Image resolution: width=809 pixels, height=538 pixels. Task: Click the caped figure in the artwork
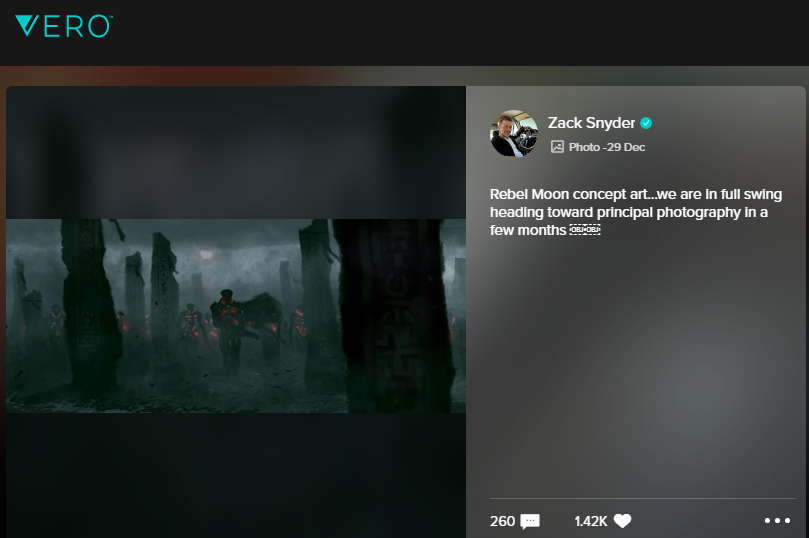pyautogui.click(x=228, y=318)
